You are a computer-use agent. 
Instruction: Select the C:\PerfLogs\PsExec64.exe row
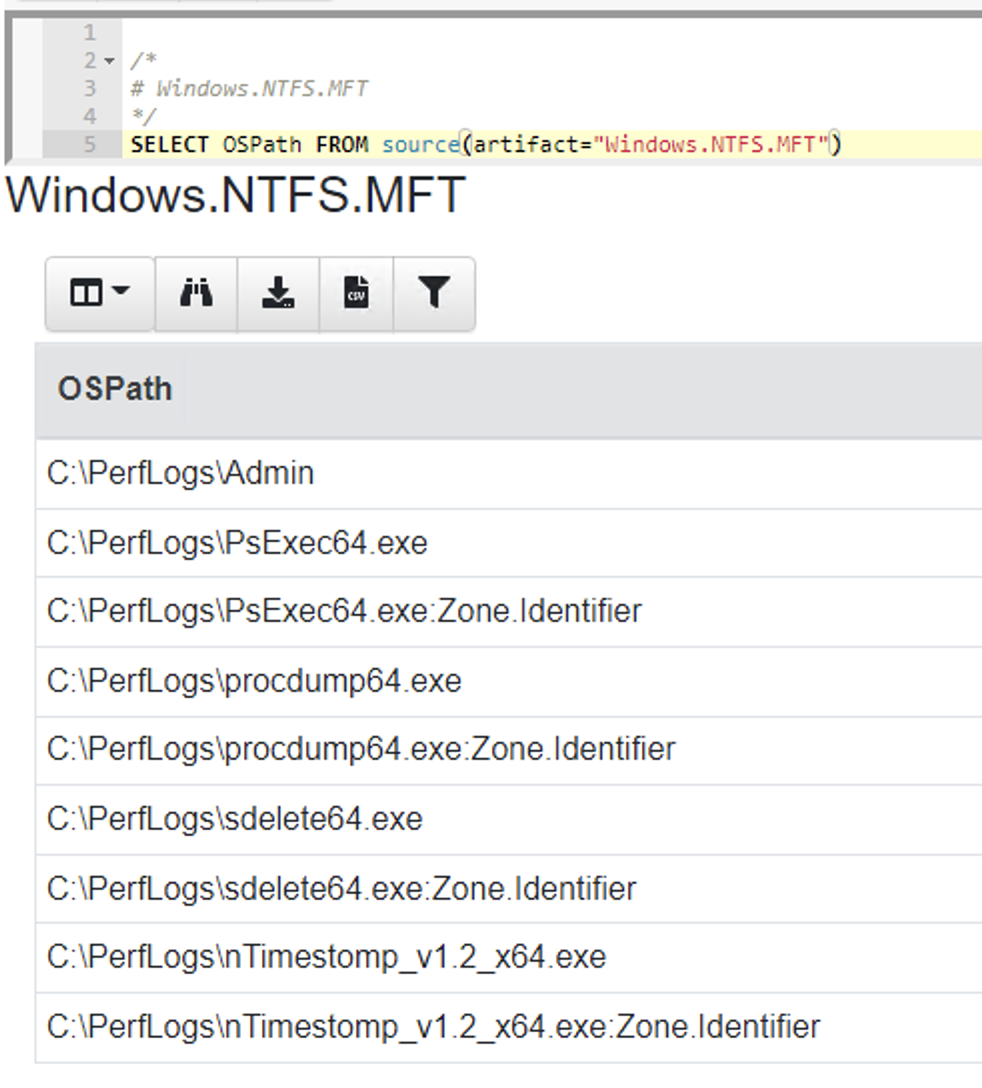pyautogui.click(x=509, y=543)
